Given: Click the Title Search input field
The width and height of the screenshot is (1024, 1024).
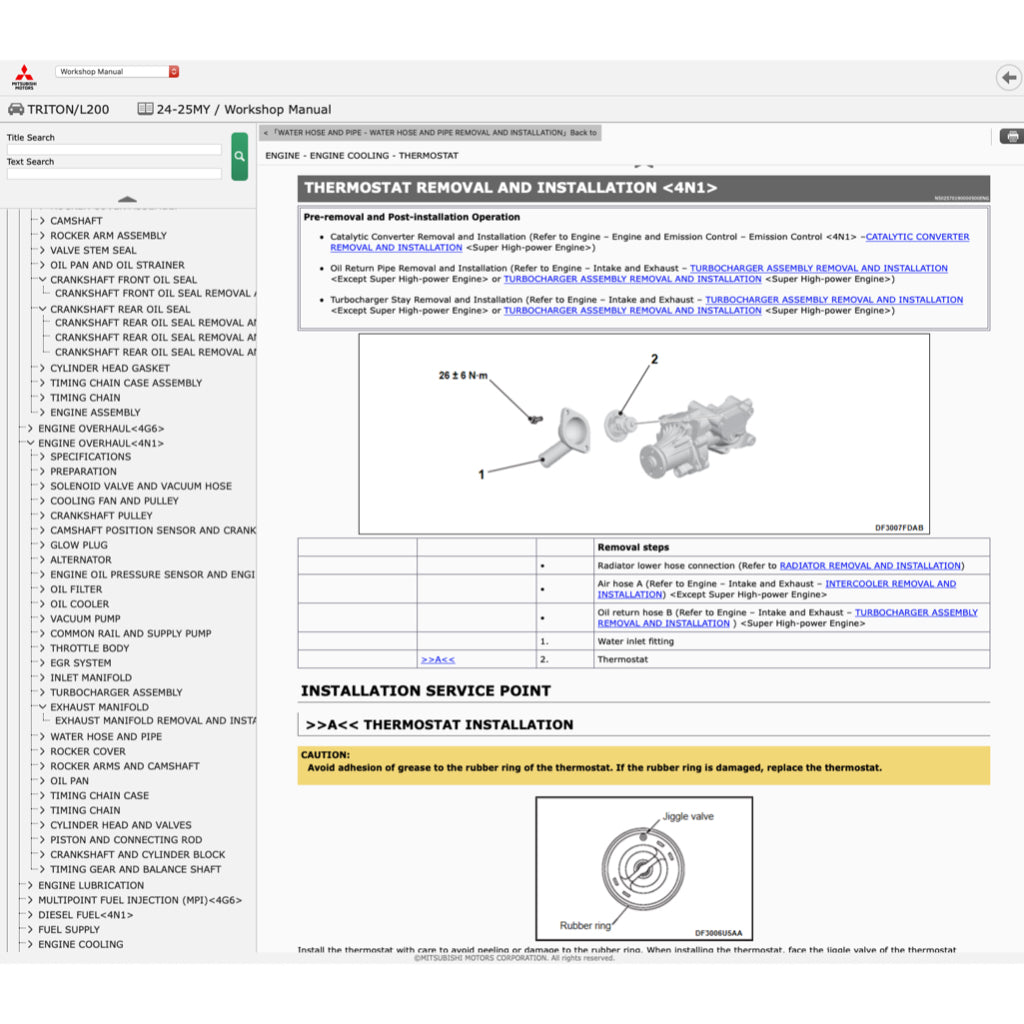Looking at the screenshot, I should (x=114, y=150).
